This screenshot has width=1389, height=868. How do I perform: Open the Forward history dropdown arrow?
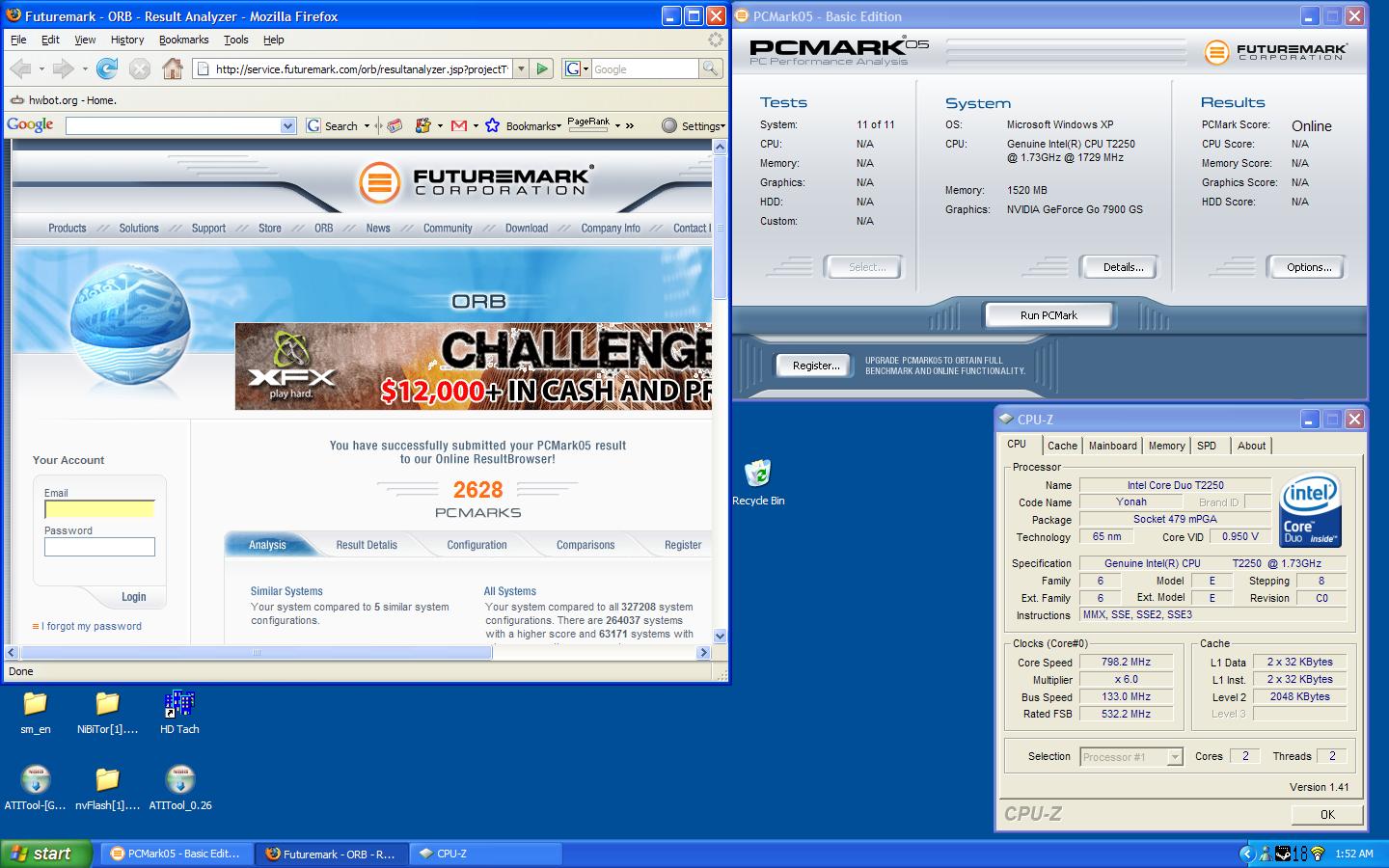[x=85, y=68]
